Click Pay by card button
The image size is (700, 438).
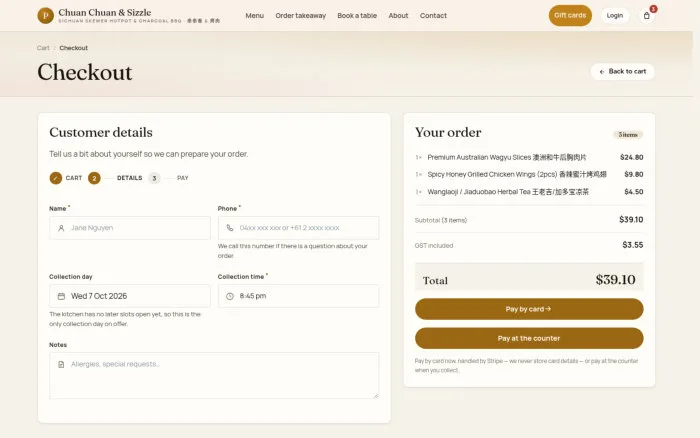pyautogui.click(x=529, y=309)
